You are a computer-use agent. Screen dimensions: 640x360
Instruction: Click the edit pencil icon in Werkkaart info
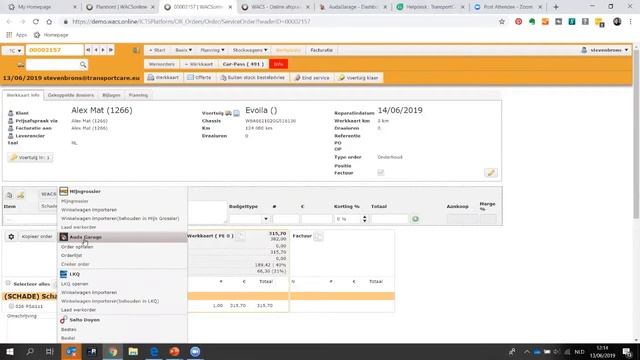491,173
